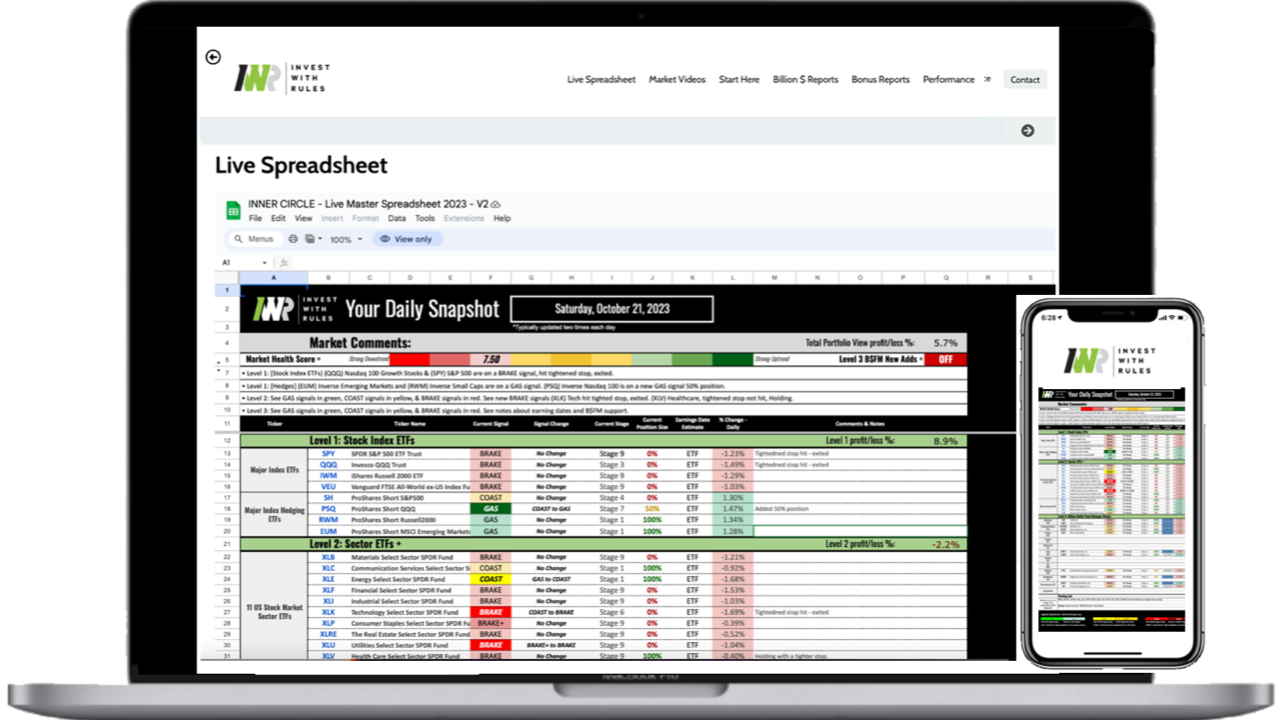The width and height of the screenshot is (1280, 720).
Task: Select row 1 header
Action: coord(226,290)
